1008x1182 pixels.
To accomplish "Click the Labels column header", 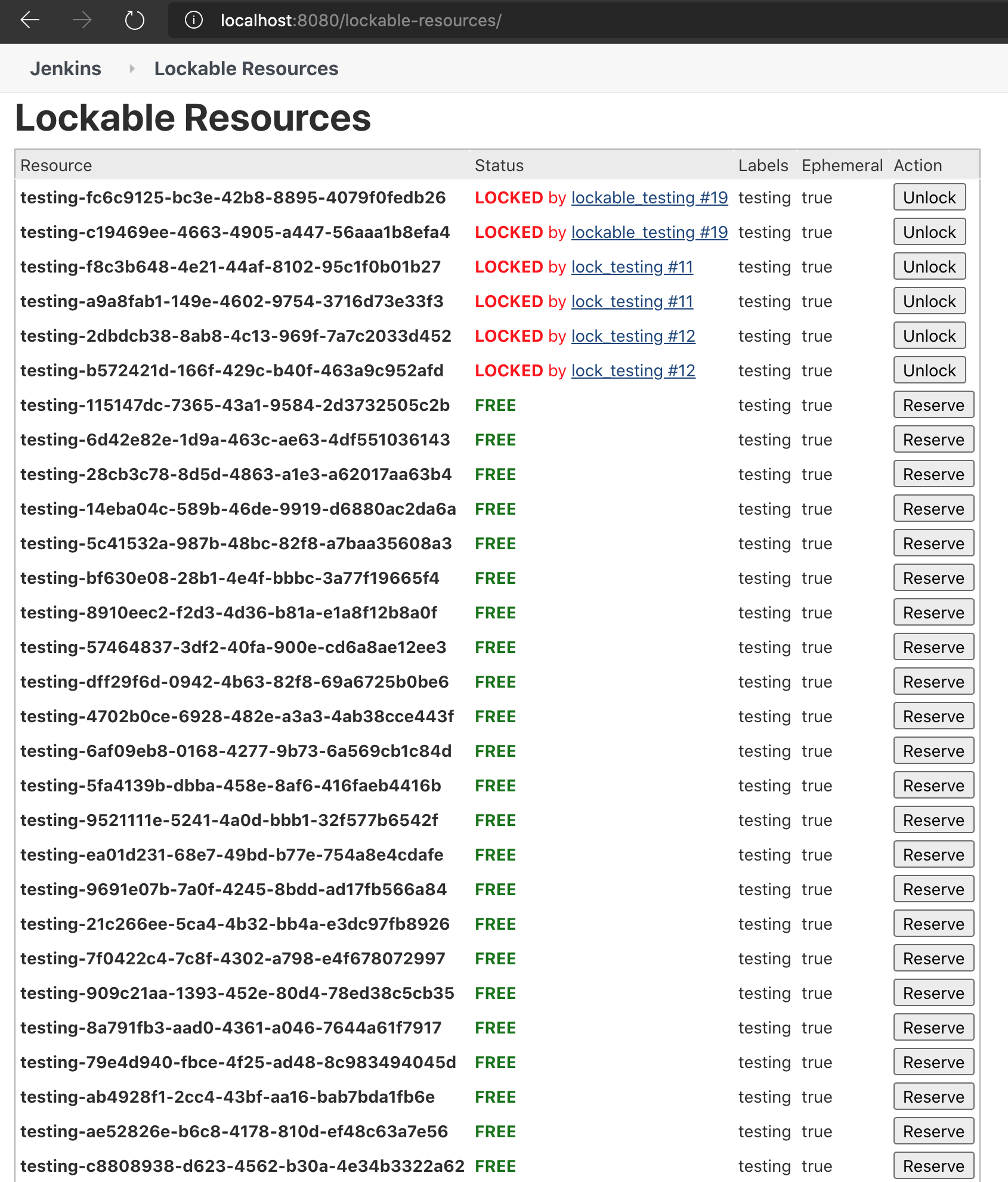I will pos(763,165).
